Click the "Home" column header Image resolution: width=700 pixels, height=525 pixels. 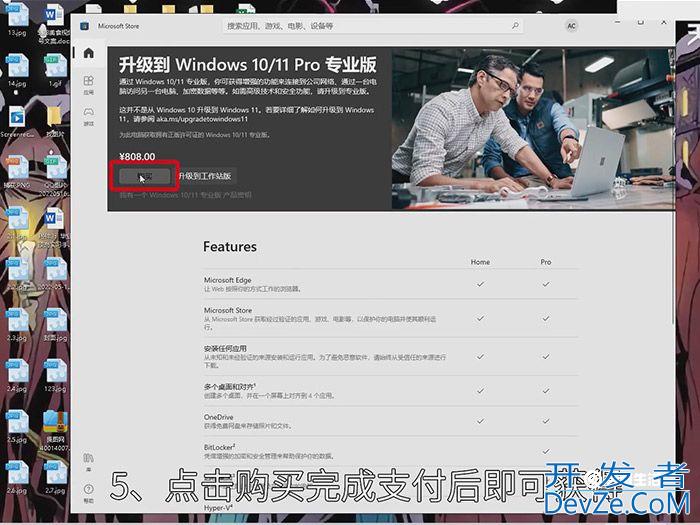[480, 262]
